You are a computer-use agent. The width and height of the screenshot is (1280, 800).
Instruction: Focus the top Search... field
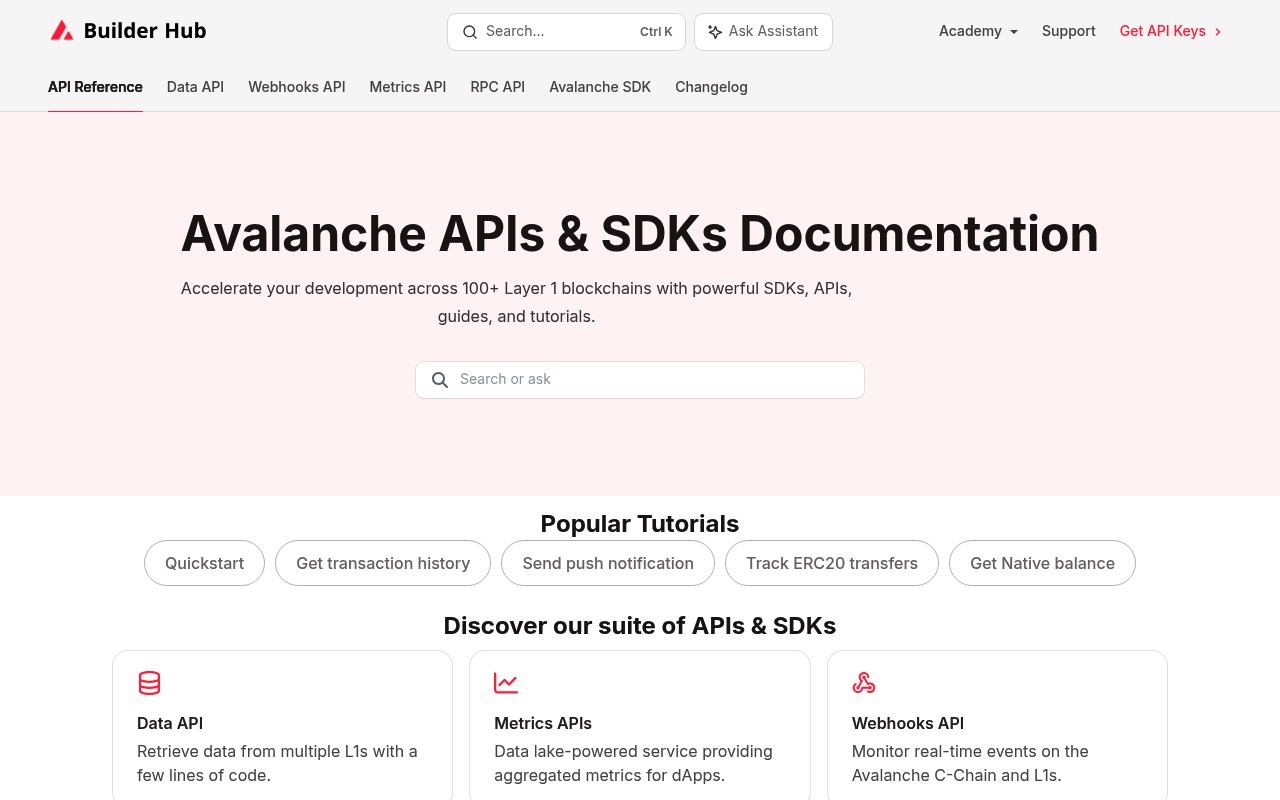point(566,32)
